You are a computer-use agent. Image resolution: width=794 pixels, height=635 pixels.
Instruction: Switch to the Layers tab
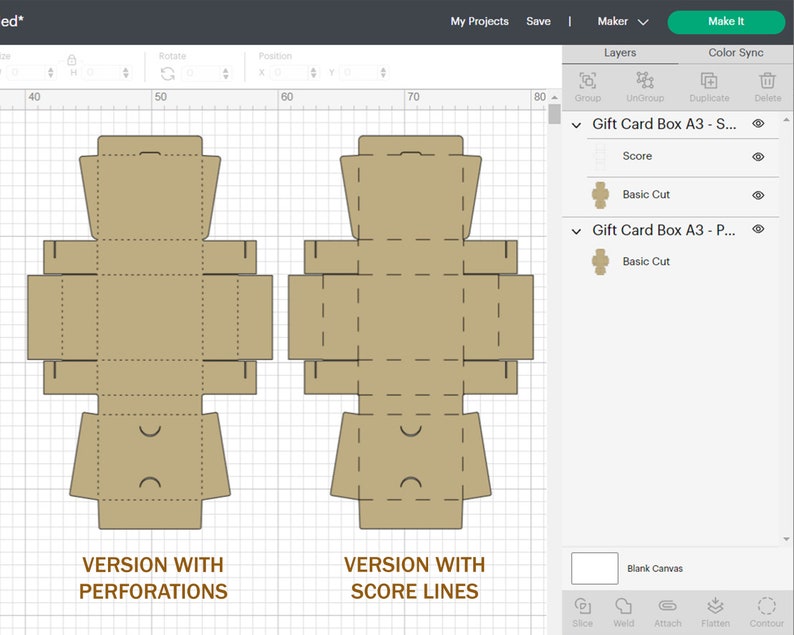pyautogui.click(x=620, y=53)
